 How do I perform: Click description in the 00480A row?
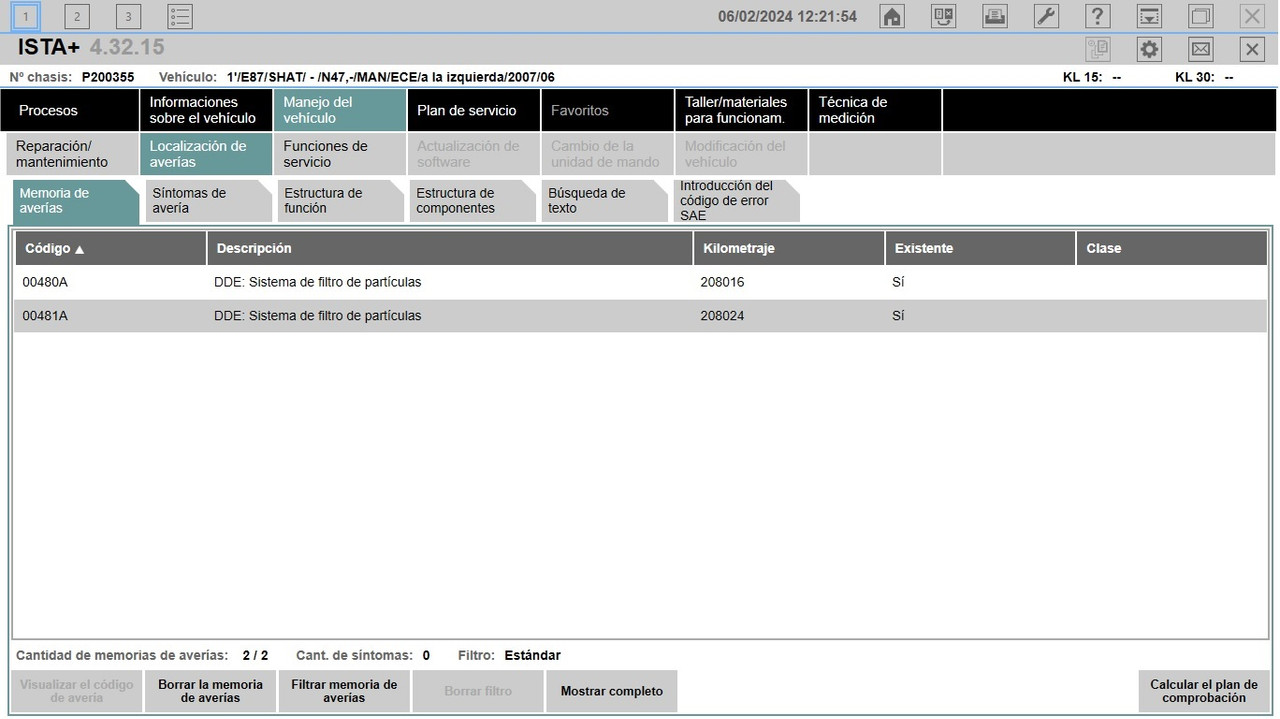pos(318,282)
